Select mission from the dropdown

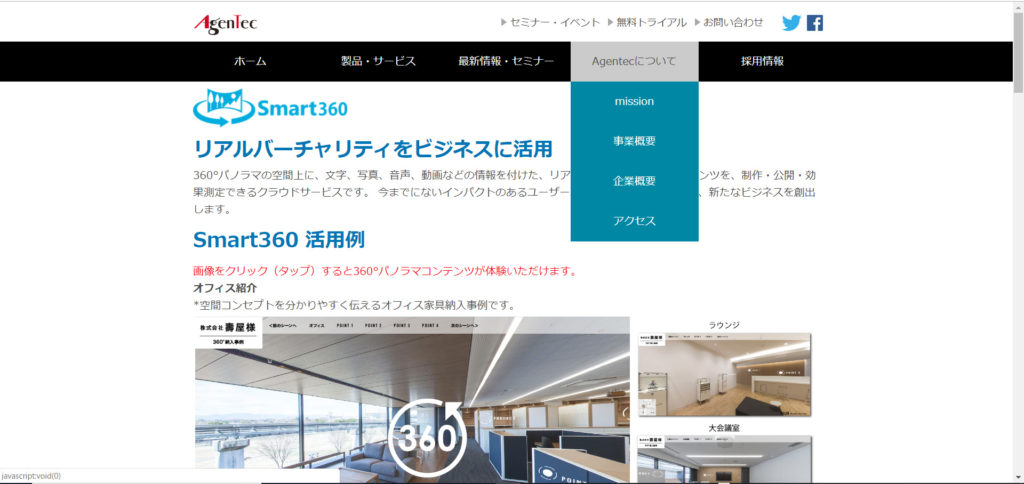tap(634, 101)
